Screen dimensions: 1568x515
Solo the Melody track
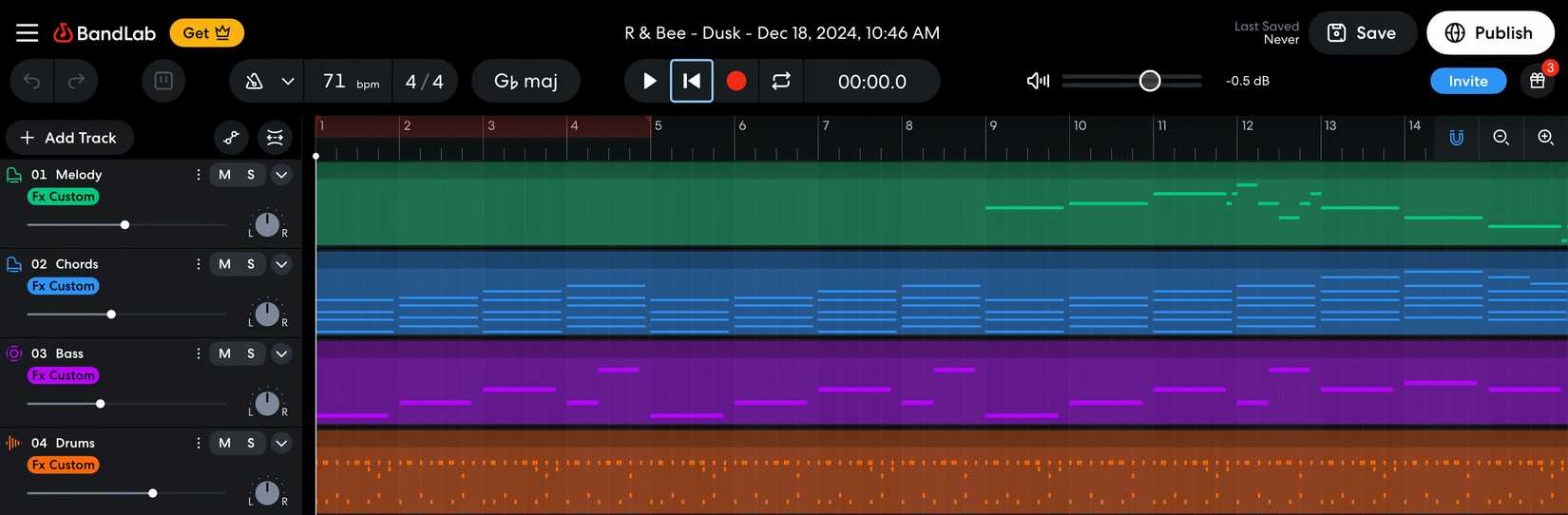(251, 175)
